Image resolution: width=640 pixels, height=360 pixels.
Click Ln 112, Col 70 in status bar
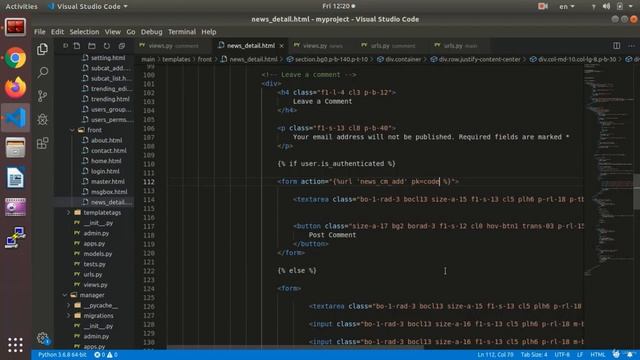(496, 355)
